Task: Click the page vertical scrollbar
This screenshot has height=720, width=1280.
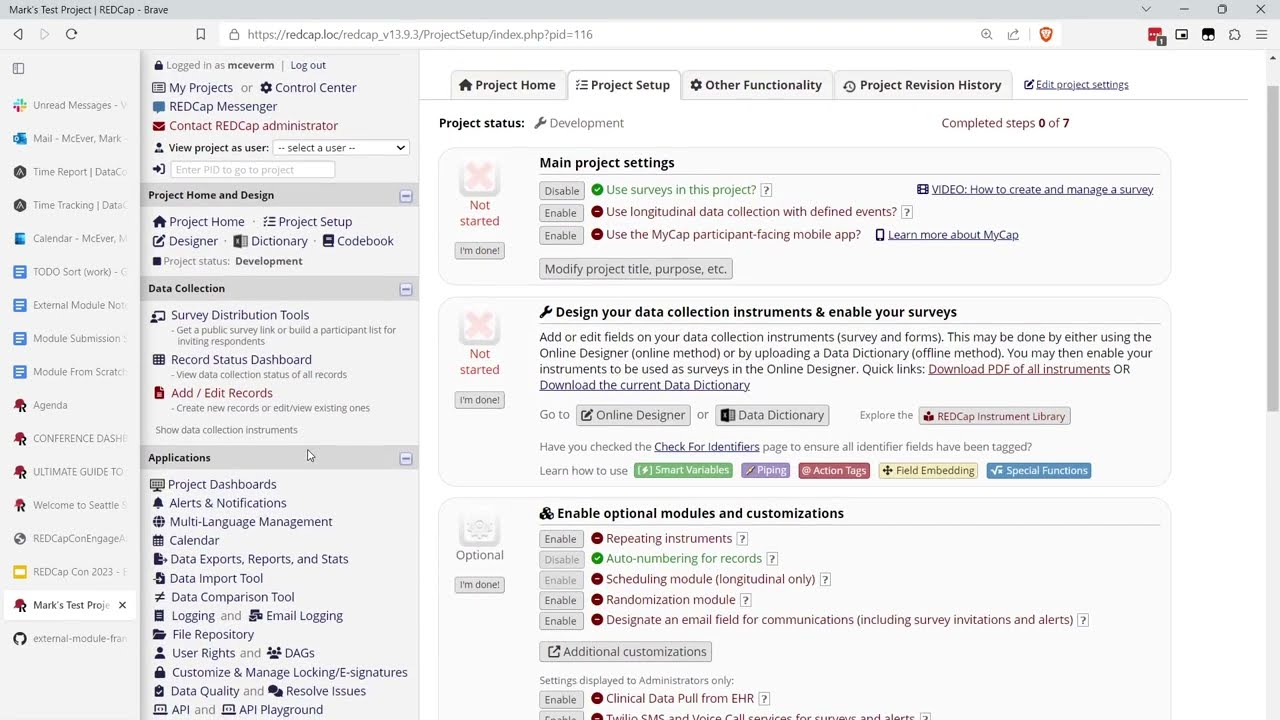Action: 1272,250
